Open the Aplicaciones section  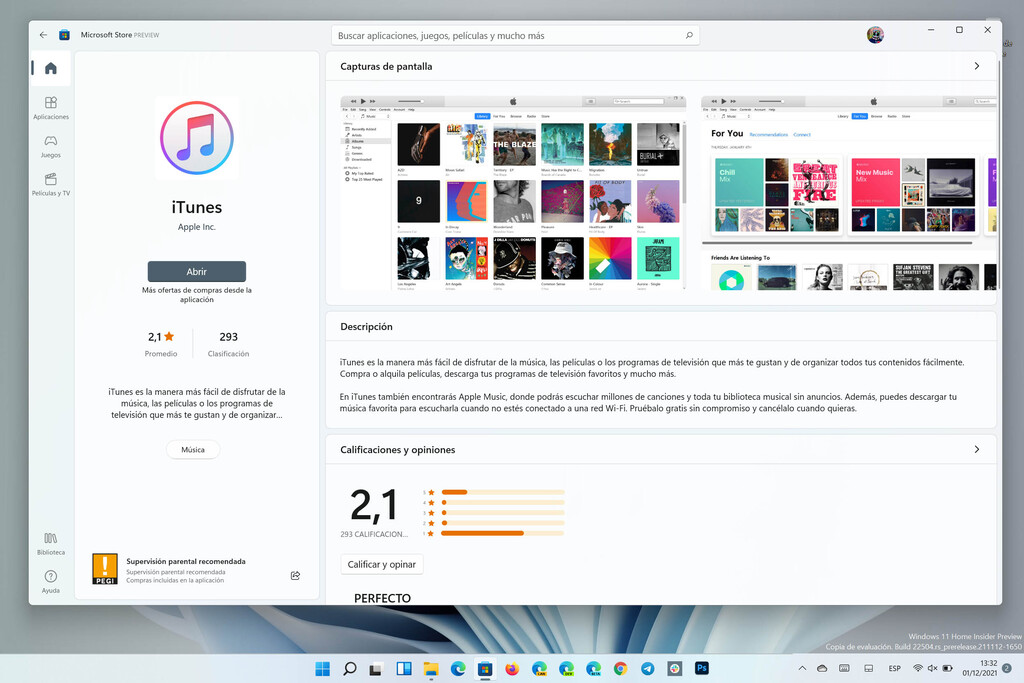point(51,108)
